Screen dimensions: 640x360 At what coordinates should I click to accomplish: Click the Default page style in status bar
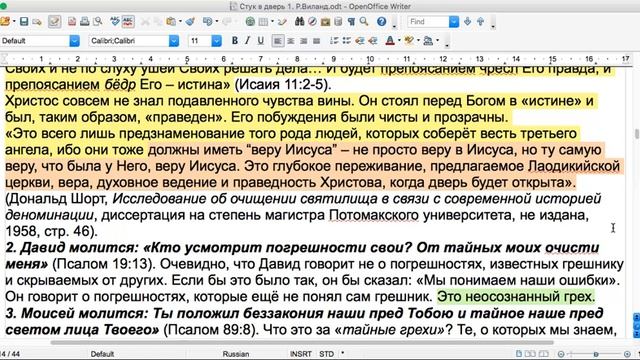[102, 354]
